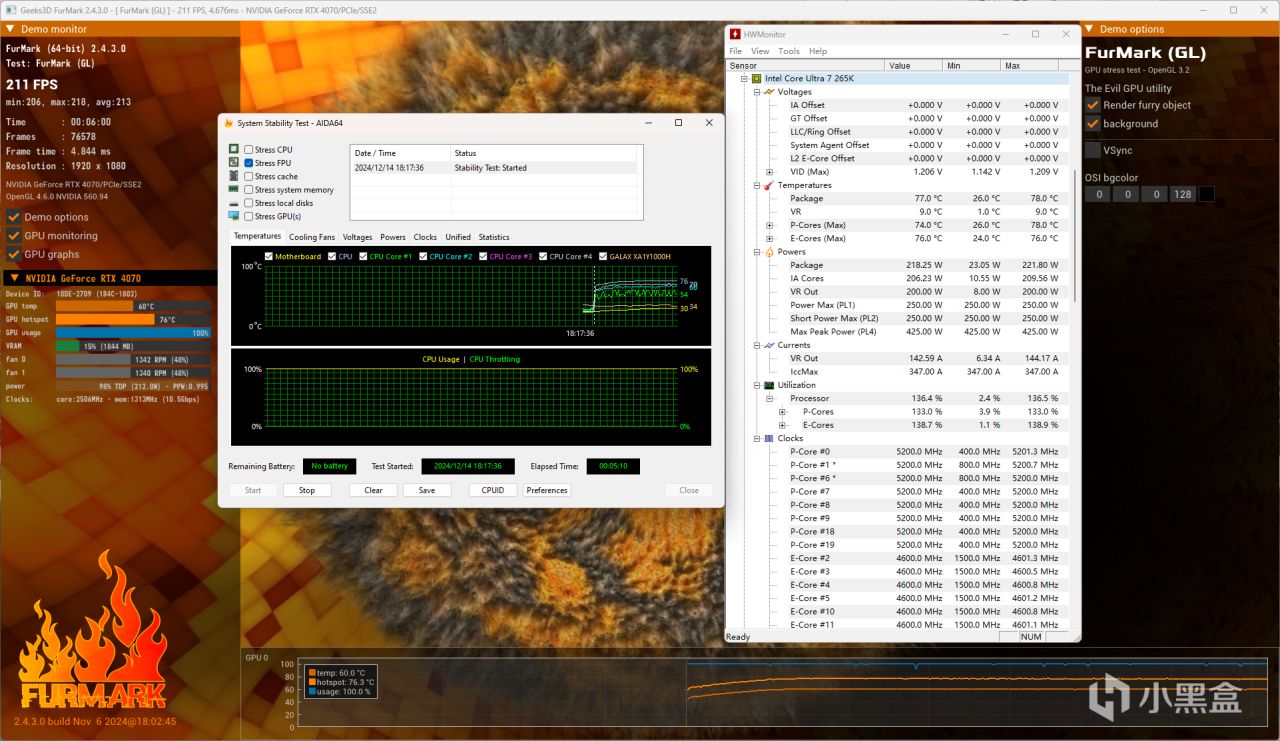Collapse the Clocks tree node
Viewport: 1280px width, 741px height.
(757, 438)
